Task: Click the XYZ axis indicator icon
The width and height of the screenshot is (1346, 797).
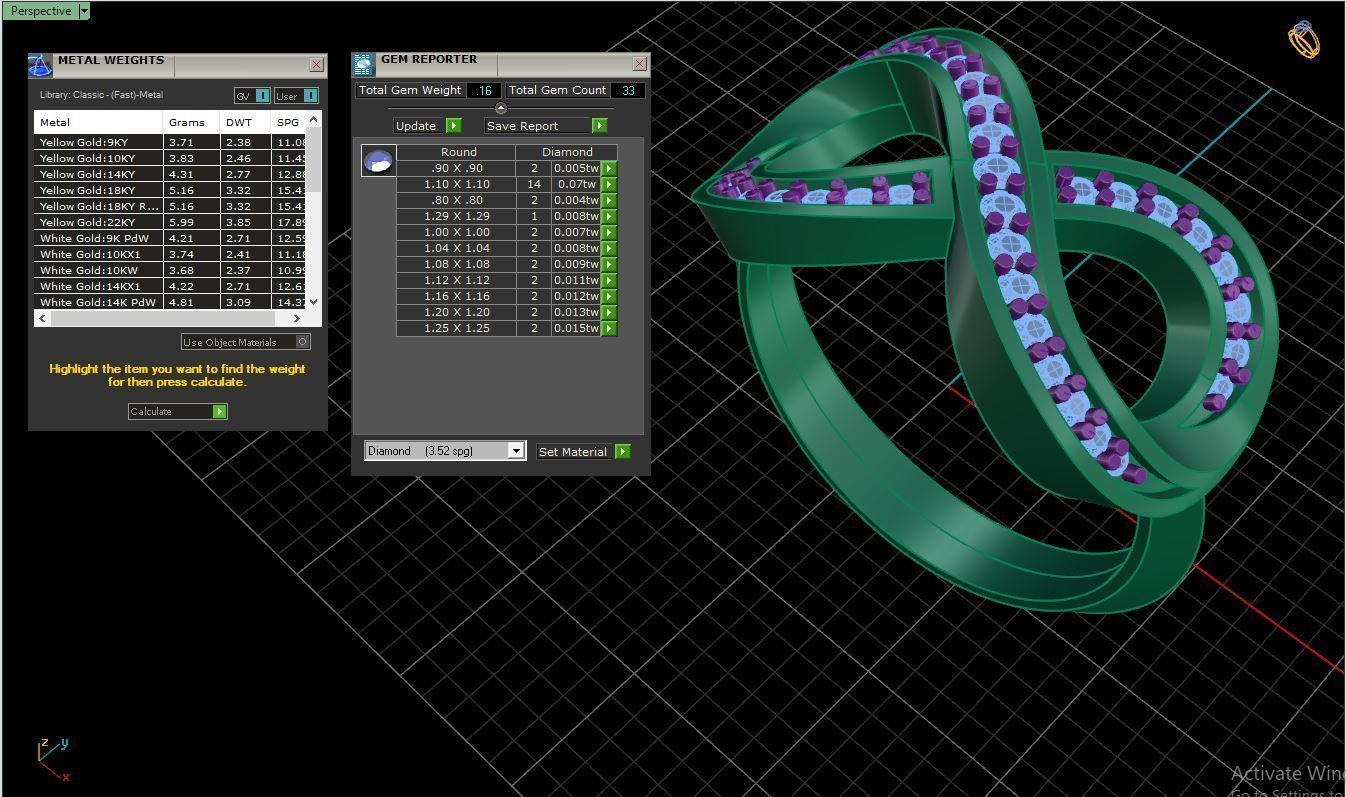Action: (x=53, y=760)
